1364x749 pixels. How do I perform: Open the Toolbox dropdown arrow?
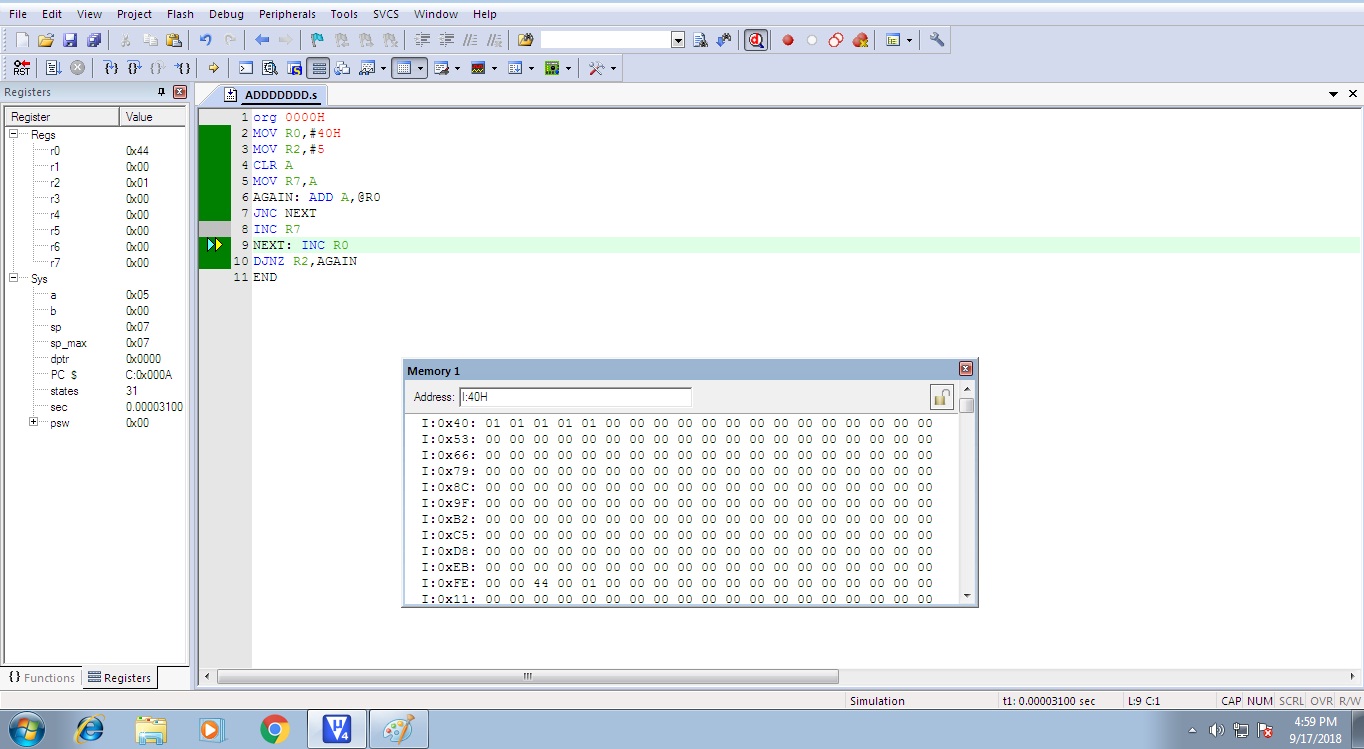tap(613, 68)
